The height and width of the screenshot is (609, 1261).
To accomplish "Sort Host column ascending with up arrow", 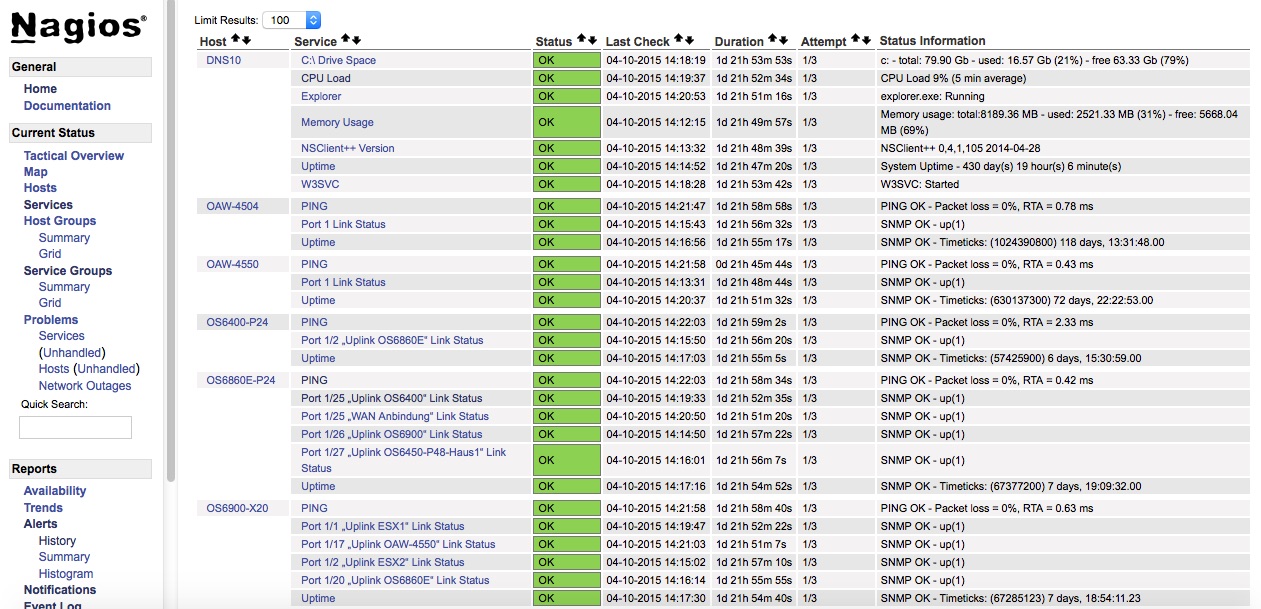I will (x=235, y=40).
